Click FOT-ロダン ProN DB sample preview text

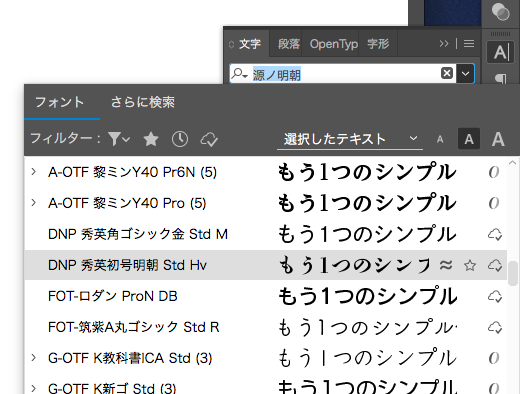point(367,296)
